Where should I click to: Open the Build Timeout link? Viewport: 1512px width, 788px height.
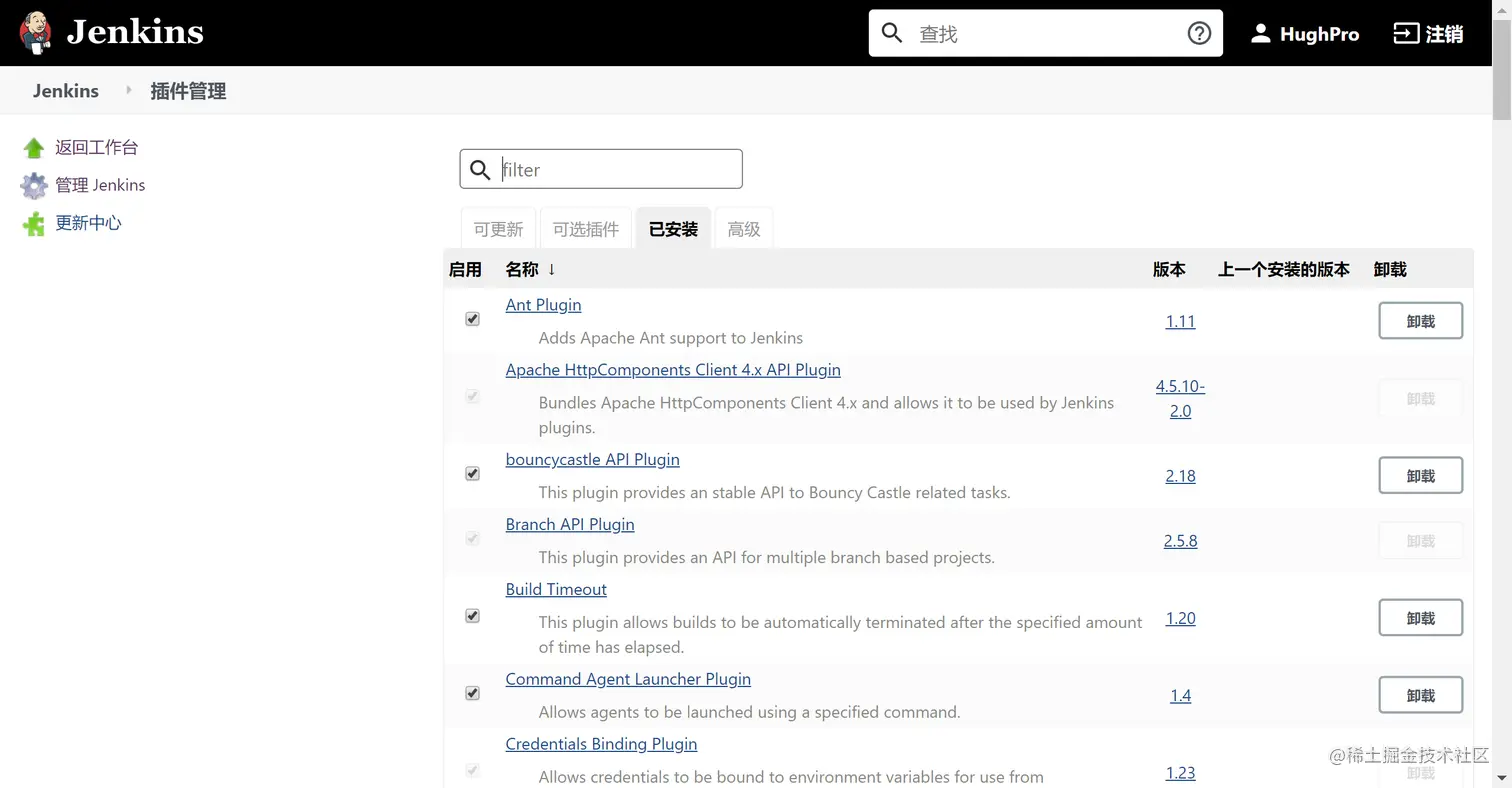pos(556,590)
